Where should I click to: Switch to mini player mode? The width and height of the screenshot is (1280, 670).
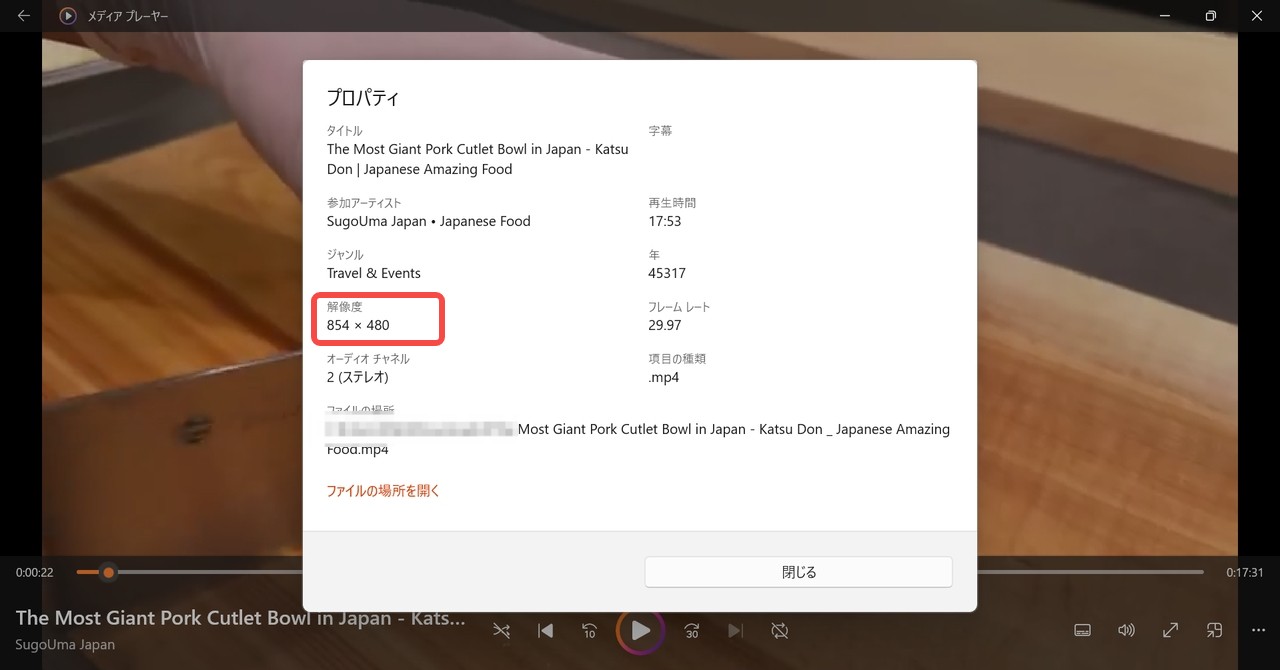[1214, 630]
